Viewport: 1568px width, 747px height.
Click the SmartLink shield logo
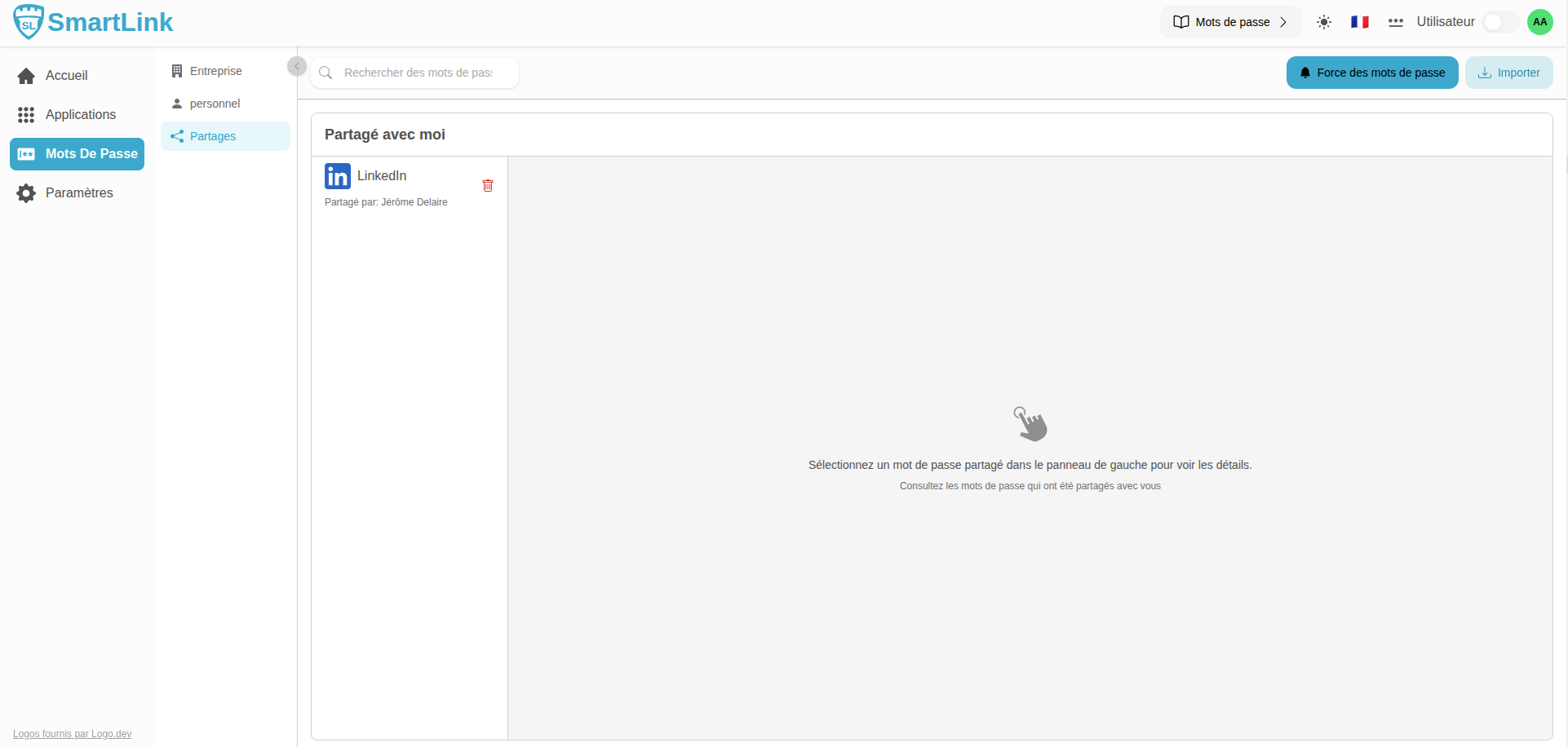(x=29, y=22)
